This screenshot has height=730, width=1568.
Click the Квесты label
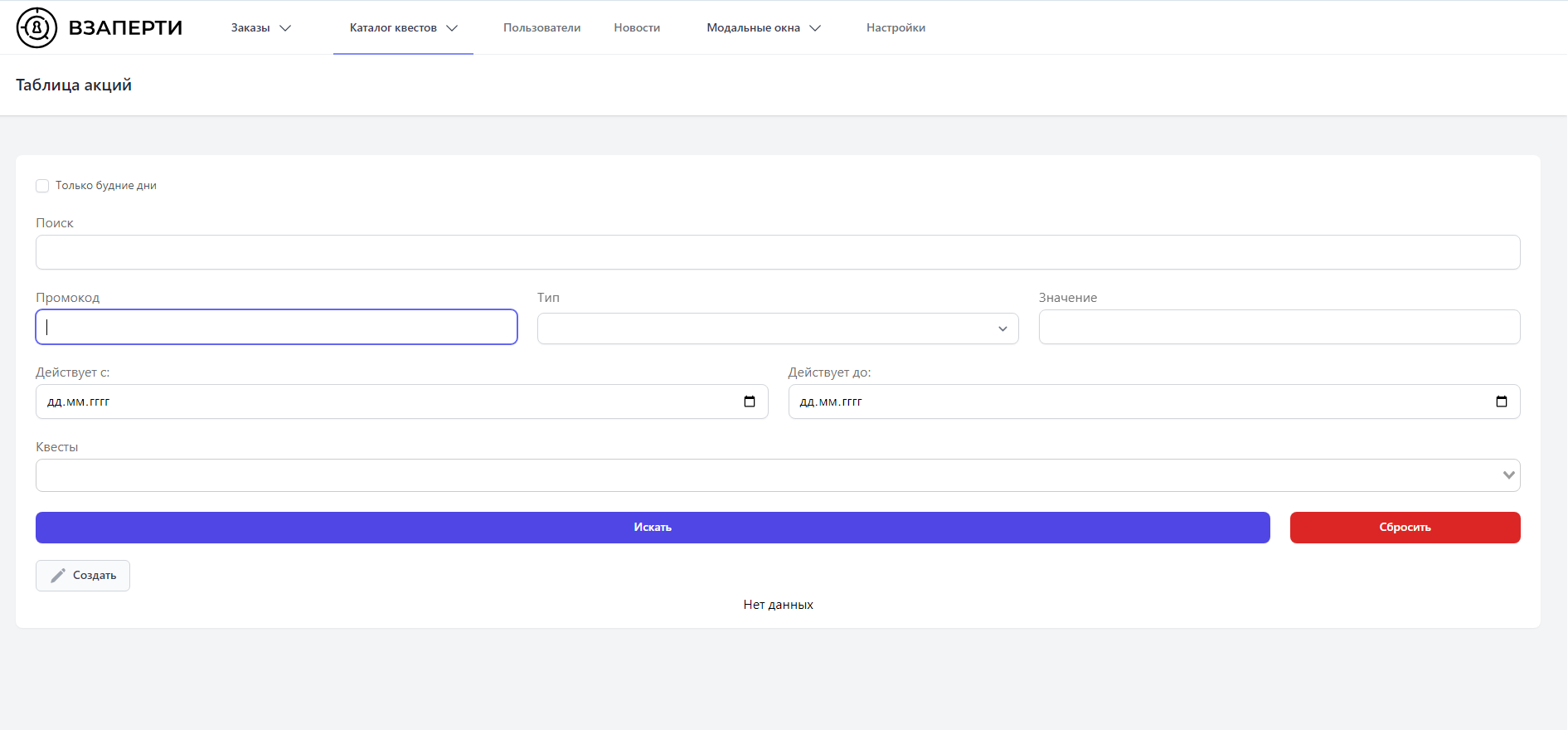57,447
